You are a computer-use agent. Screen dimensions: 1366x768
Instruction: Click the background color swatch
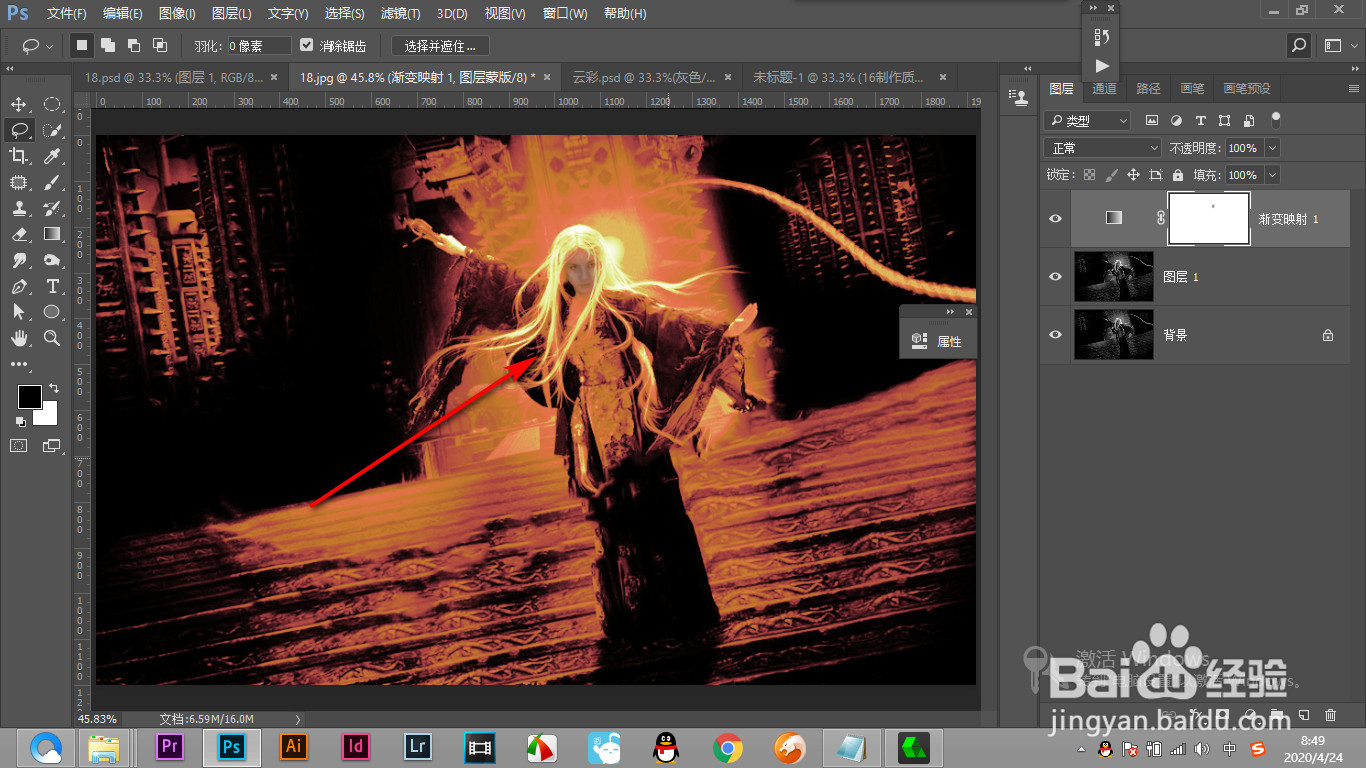48,415
